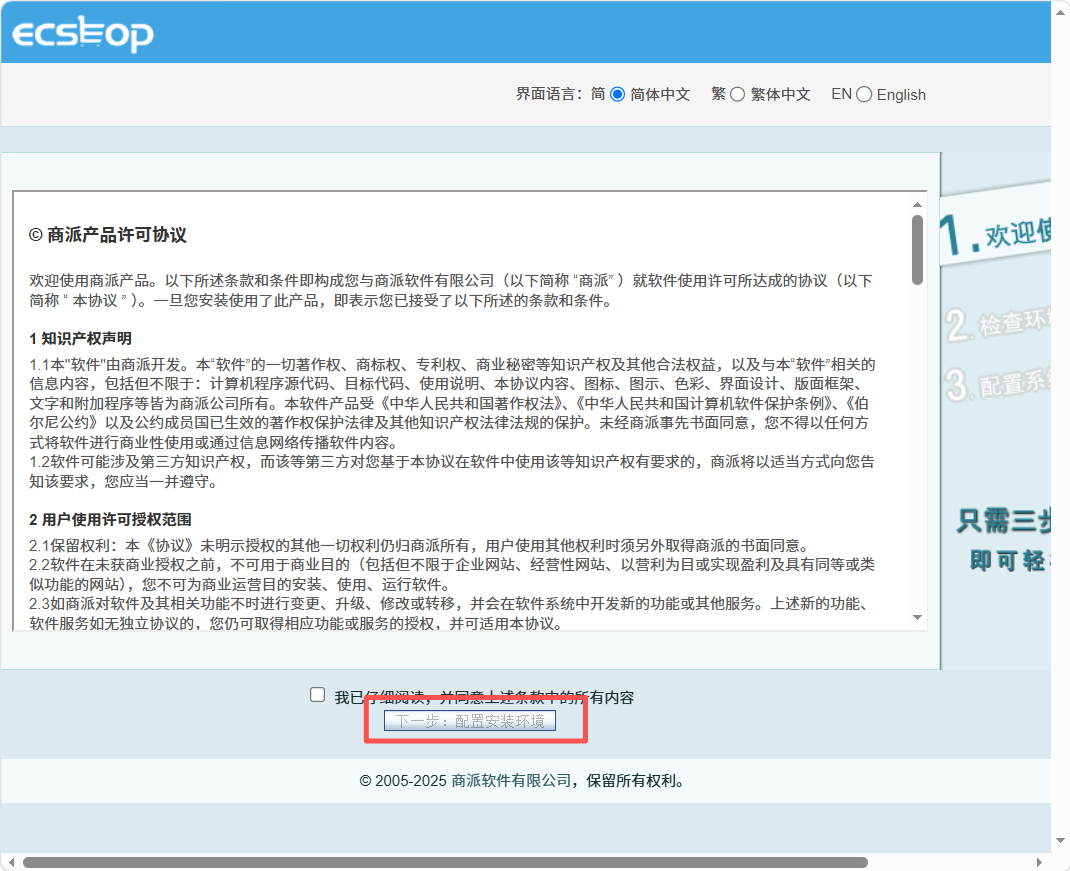Click the page vertical scroll-down arrow
The image size is (1070, 871).
coord(1060,841)
